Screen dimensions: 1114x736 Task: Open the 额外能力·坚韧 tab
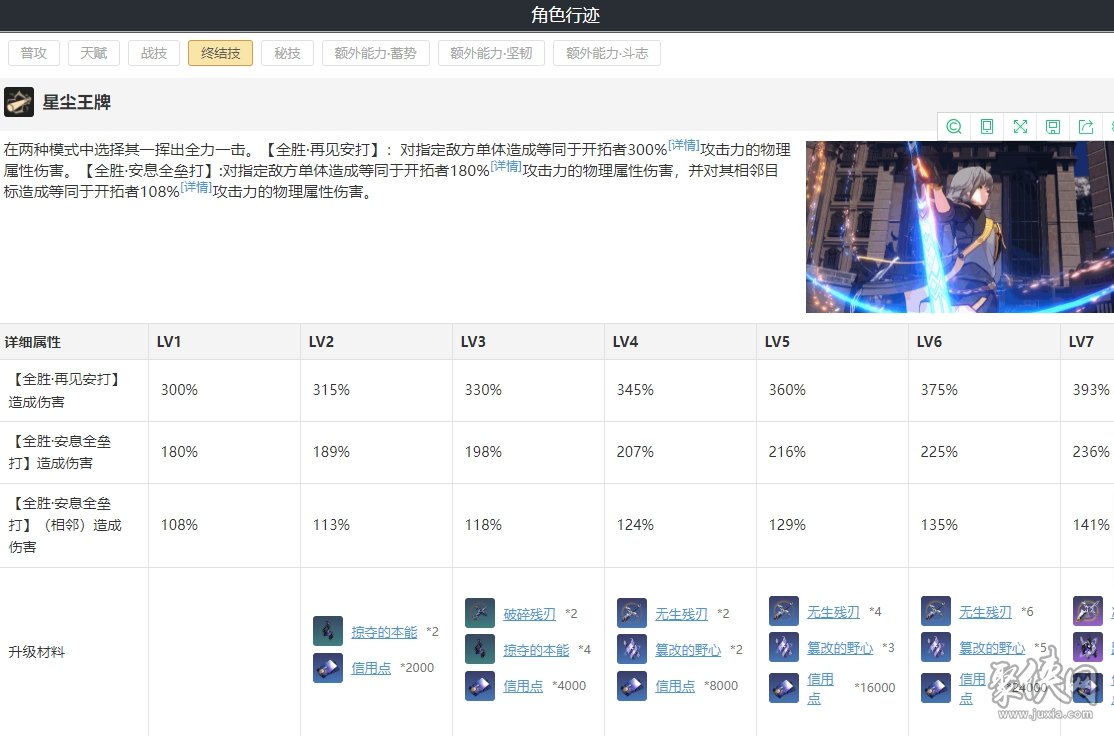[491, 53]
